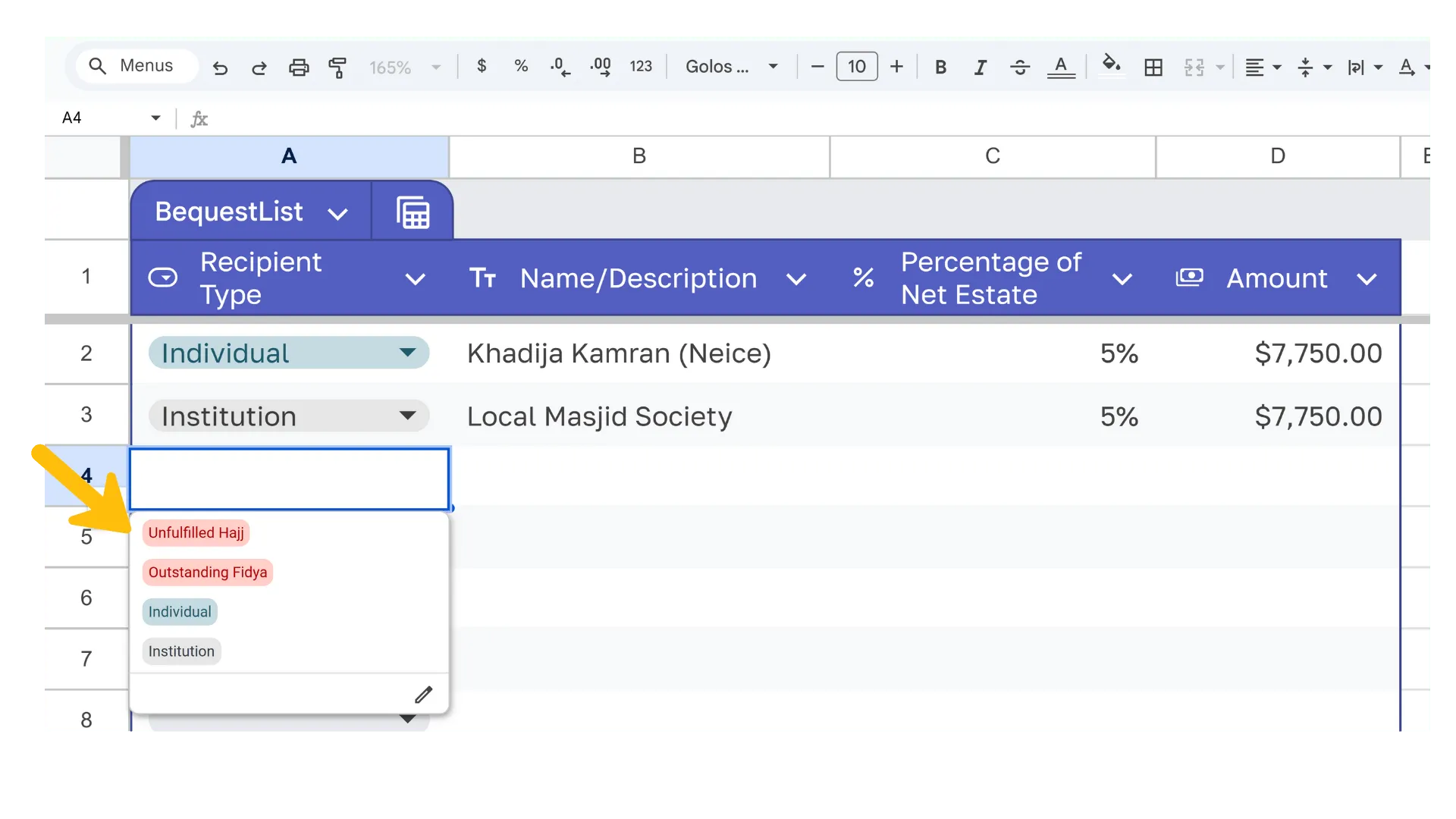Click the Redo arrow icon
This screenshot has height=819, width=1456.
click(x=259, y=67)
